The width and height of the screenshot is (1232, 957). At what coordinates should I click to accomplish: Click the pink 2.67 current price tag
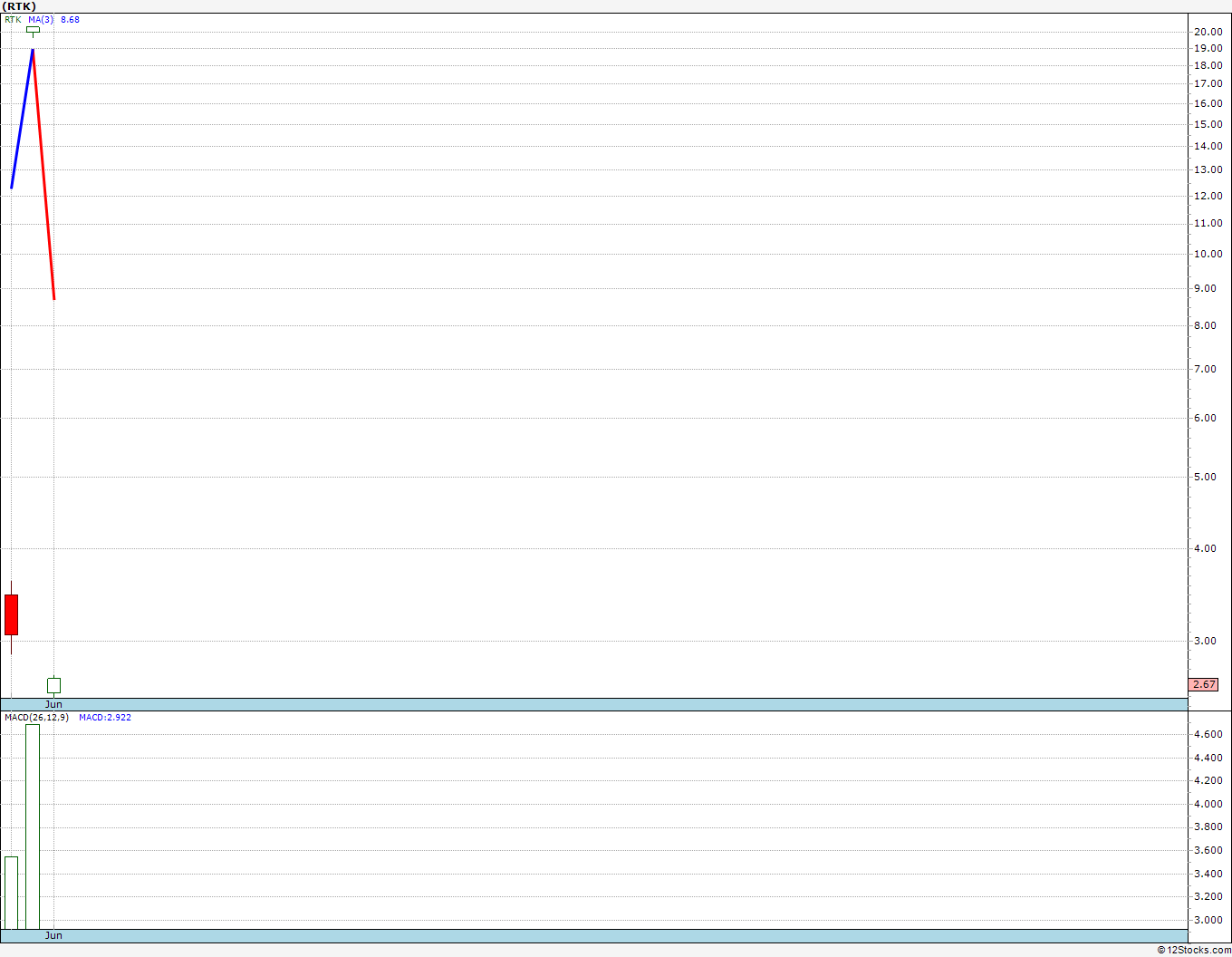(1204, 684)
